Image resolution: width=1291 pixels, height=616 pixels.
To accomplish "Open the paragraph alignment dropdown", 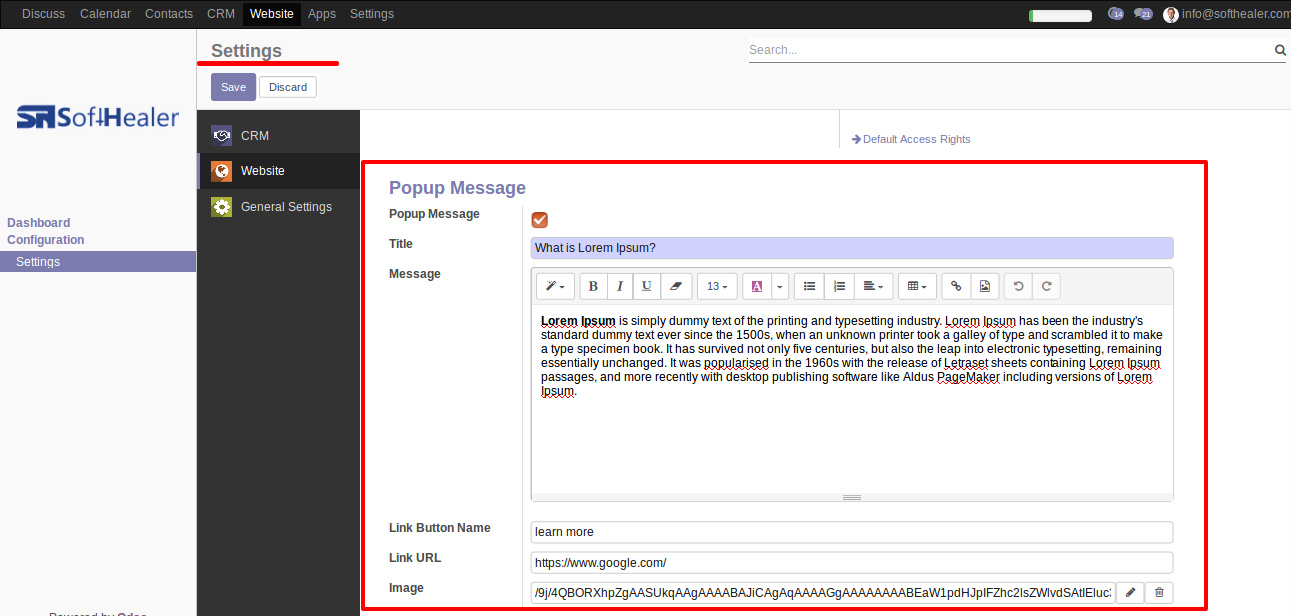I will coord(874,286).
